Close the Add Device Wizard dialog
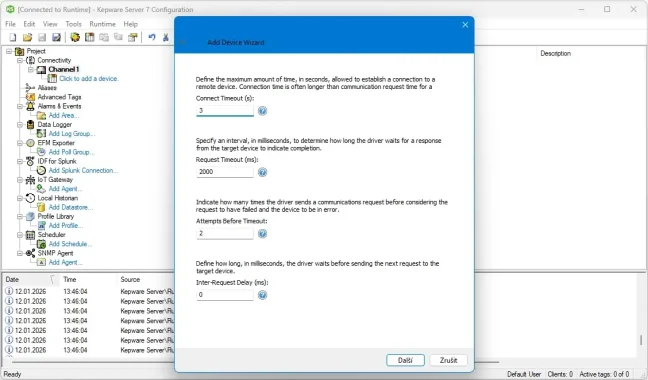This screenshot has width=648, height=380. tap(465, 25)
